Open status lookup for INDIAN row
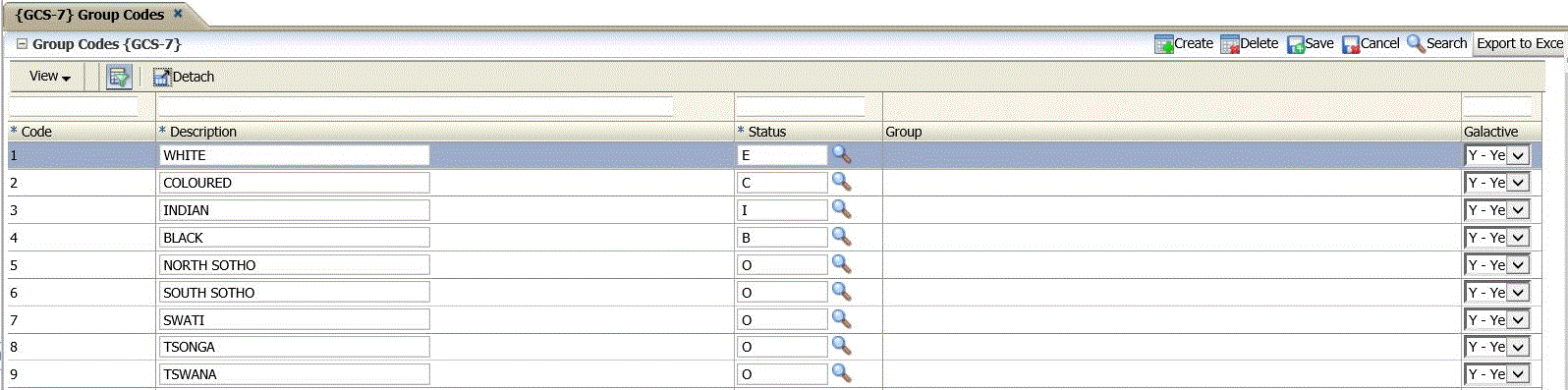Image resolution: width=1568 pixels, height=390 pixels. click(841, 210)
